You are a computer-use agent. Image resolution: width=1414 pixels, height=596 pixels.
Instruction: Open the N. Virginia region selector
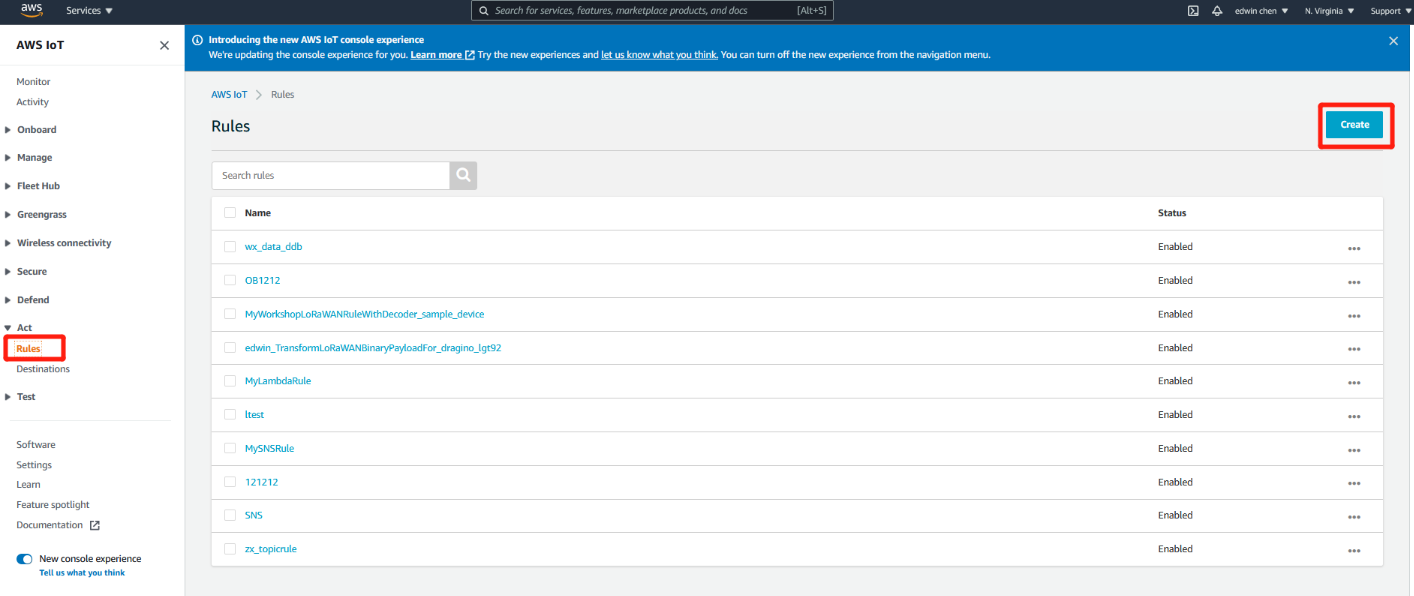click(1330, 11)
